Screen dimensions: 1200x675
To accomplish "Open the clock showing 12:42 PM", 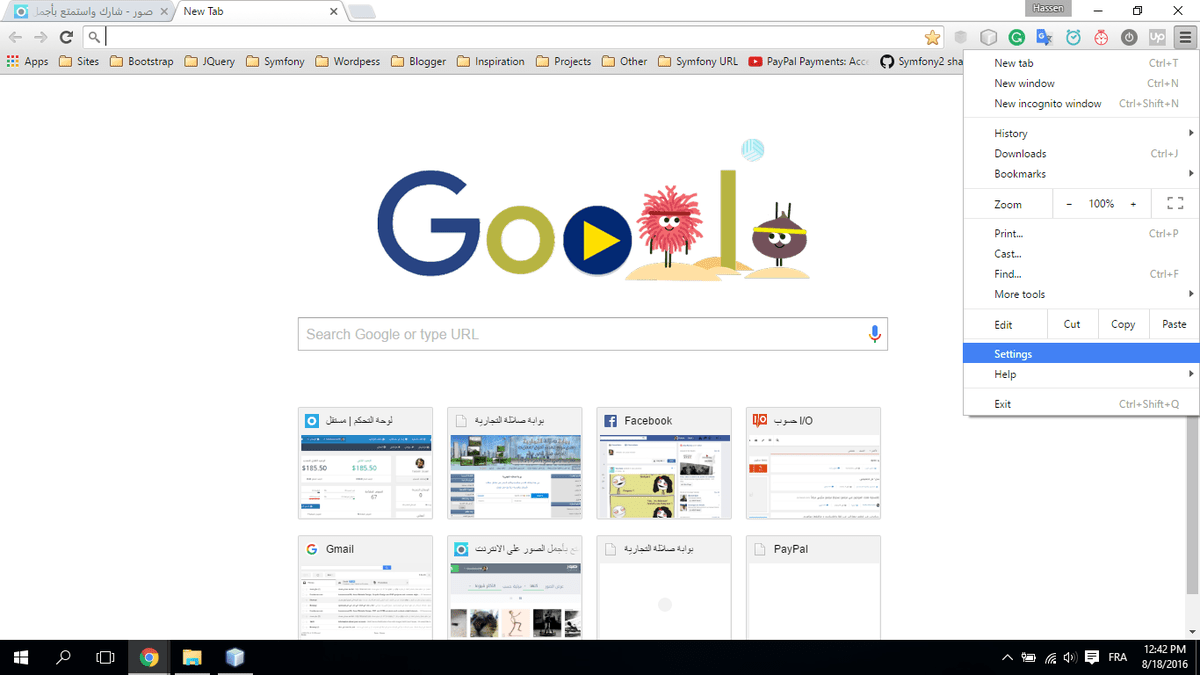I will (x=1164, y=657).
